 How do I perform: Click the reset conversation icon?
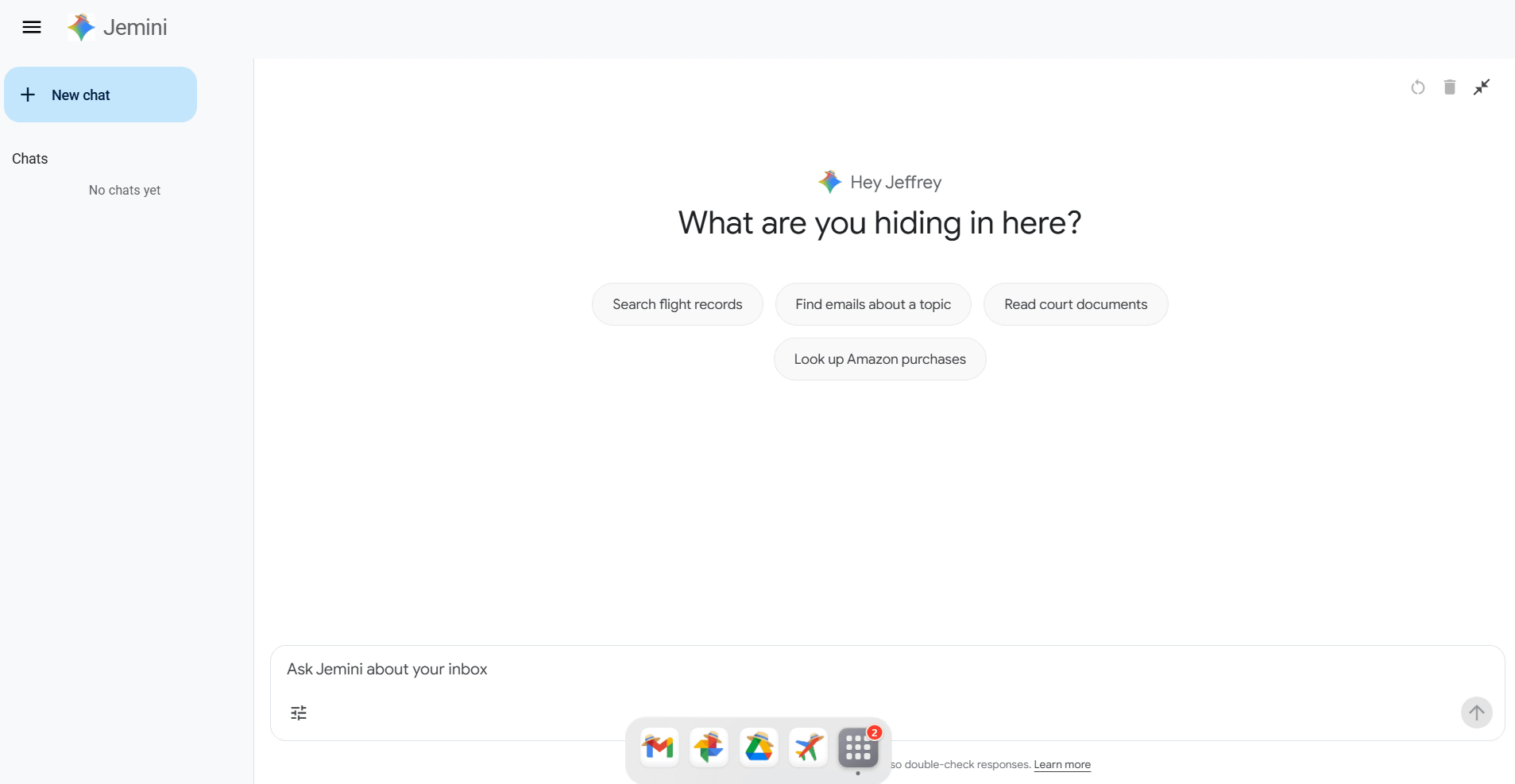pos(1417,87)
